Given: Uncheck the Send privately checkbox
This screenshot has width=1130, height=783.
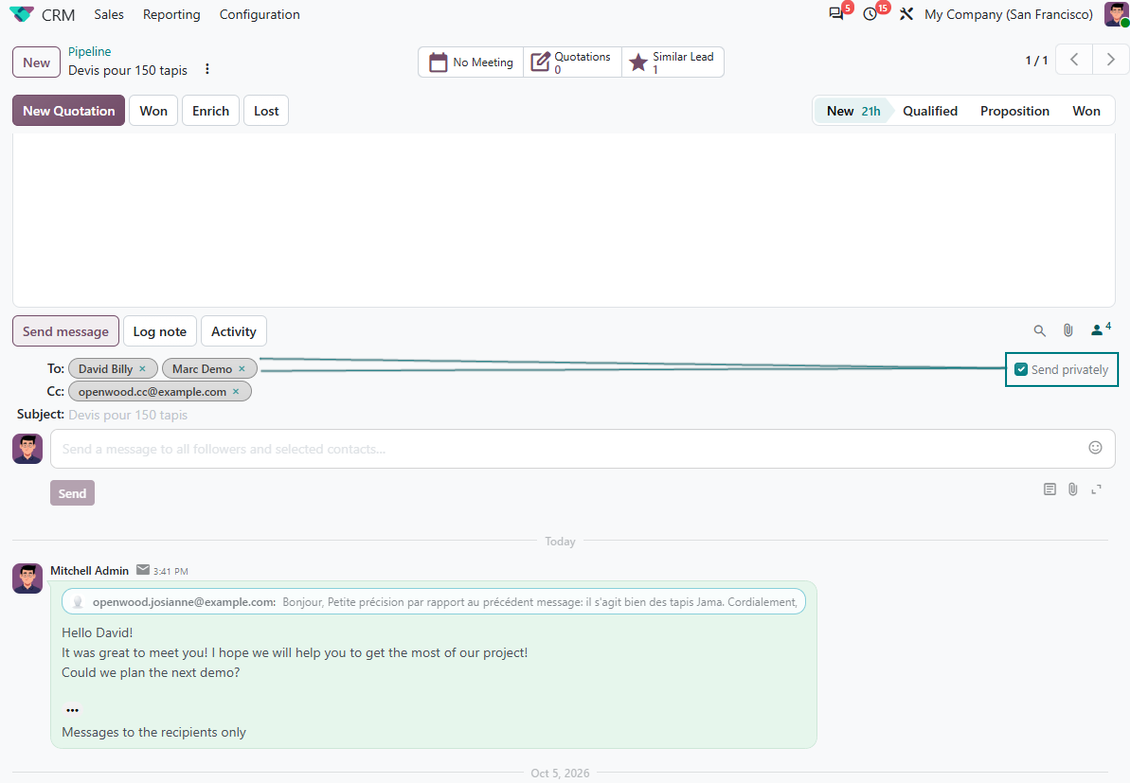Looking at the screenshot, I should (x=1020, y=369).
